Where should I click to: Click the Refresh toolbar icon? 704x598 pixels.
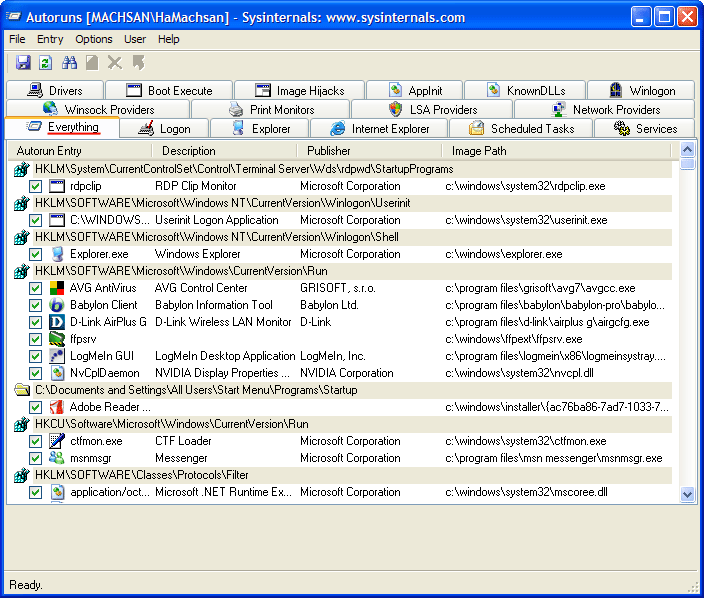point(45,63)
